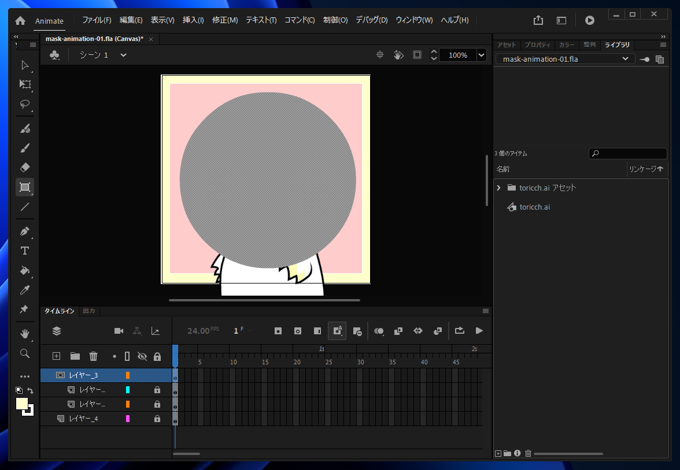Select the Lasso tool

[x=25, y=105]
